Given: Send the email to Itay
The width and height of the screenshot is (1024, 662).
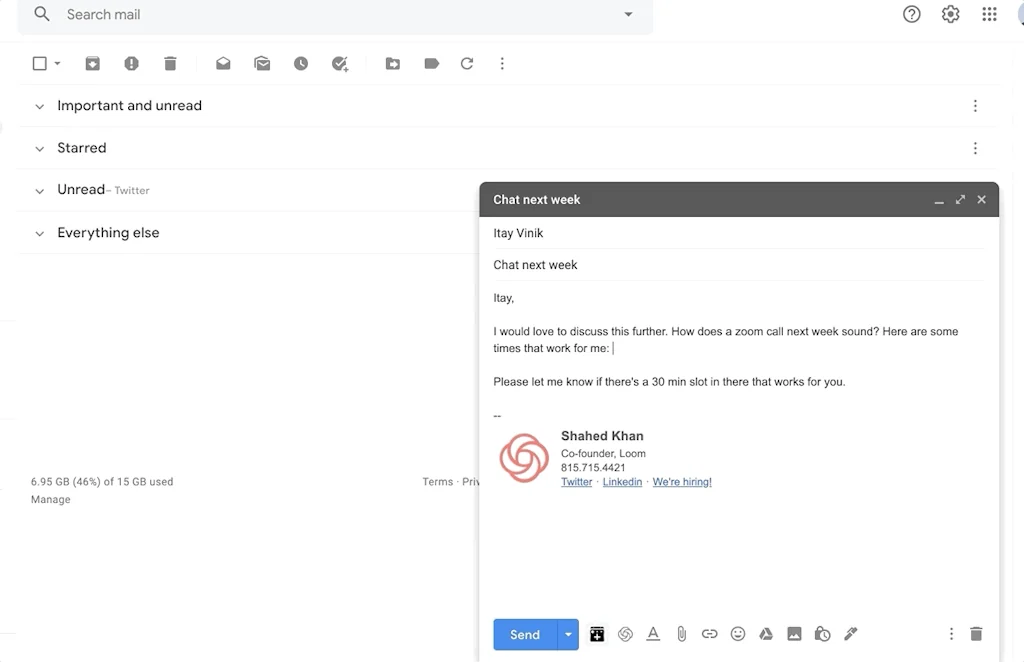Looking at the screenshot, I should (x=524, y=634).
